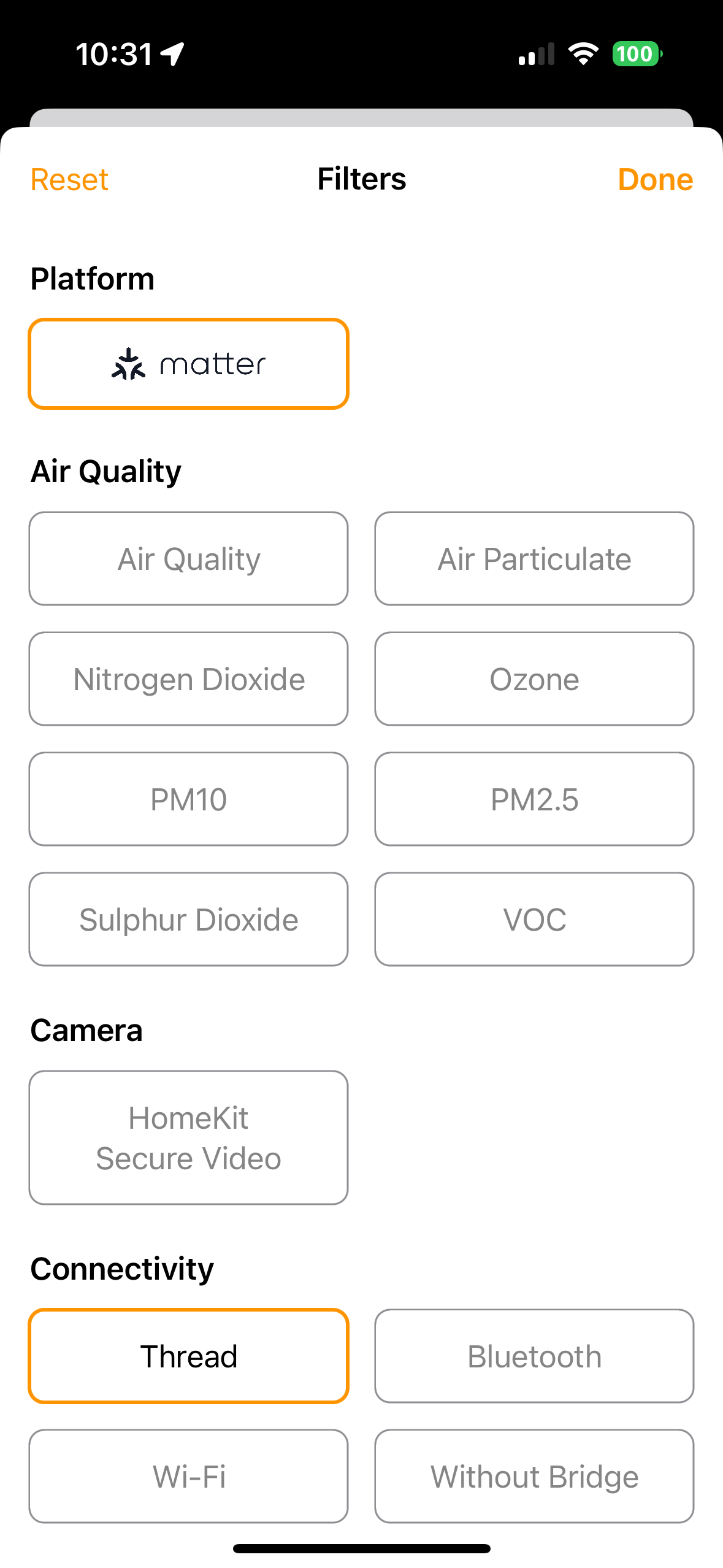
Task: Enable the Bluetooth connectivity filter
Action: pos(534,1356)
